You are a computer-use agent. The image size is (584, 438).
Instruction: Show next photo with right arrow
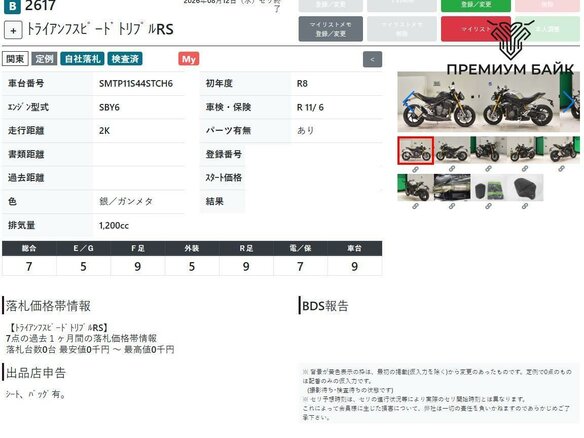point(568,101)
